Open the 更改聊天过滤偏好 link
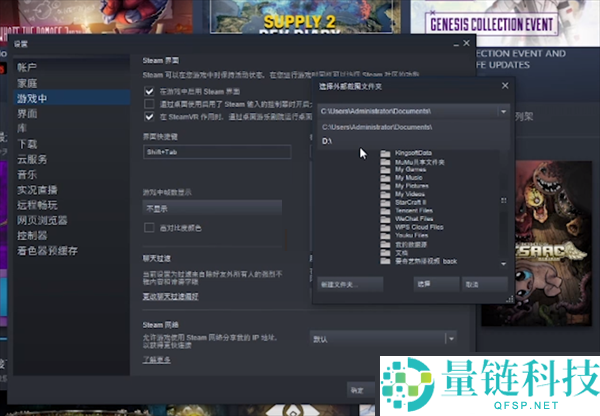Image resolution: width=600 pixels, height=416 pixels. [170, 297]
